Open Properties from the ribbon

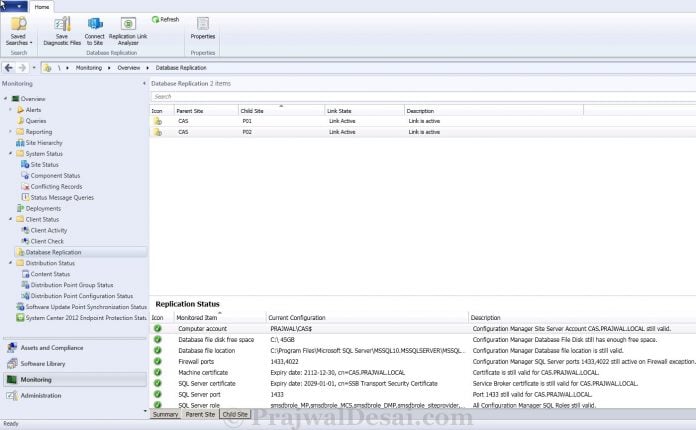coord(203,29)
